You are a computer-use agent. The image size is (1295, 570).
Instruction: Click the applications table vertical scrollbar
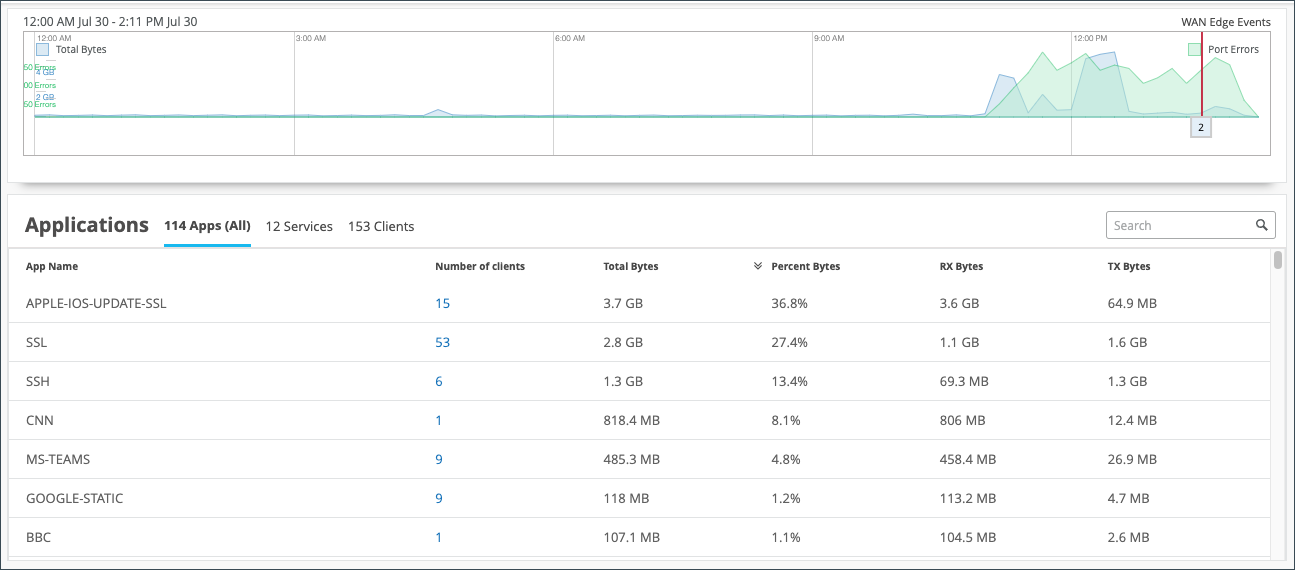pos(1278,262)
